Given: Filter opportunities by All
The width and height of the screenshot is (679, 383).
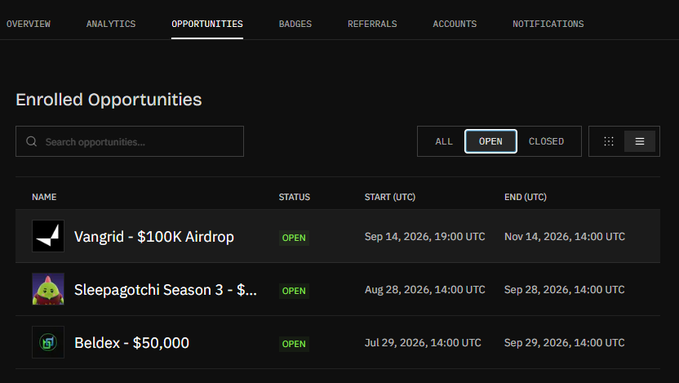Looking at the screenshot, I should pyautogui.click(x=444, y=142).
